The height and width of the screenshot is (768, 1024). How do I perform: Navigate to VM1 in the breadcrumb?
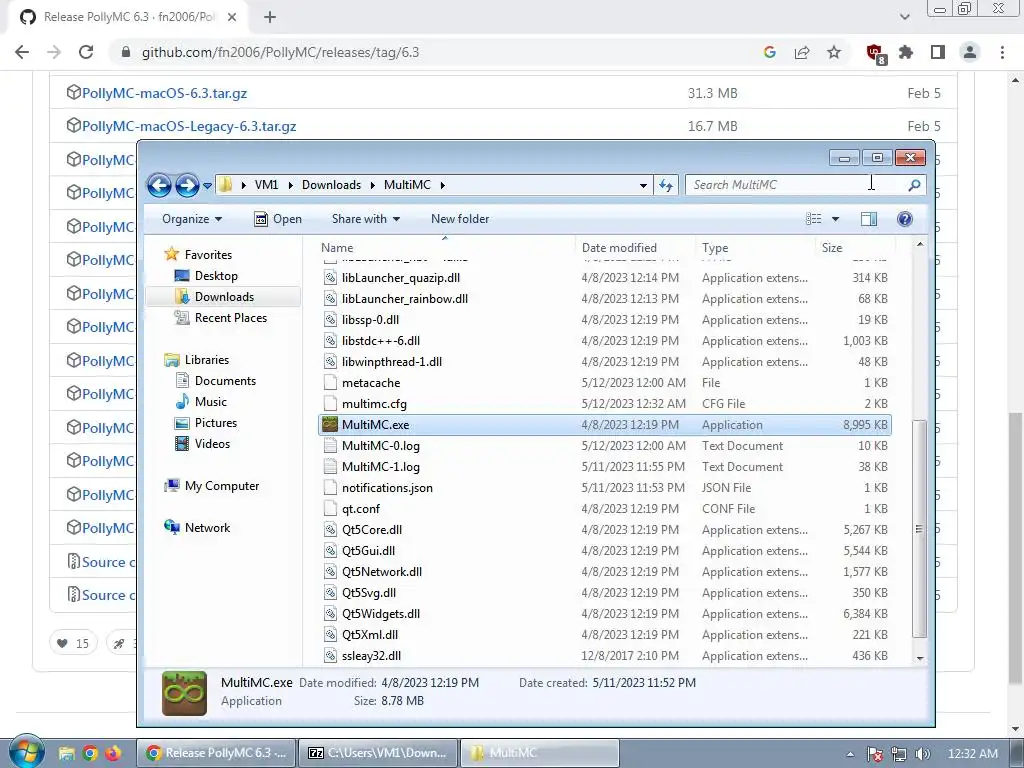pos(266,185)
